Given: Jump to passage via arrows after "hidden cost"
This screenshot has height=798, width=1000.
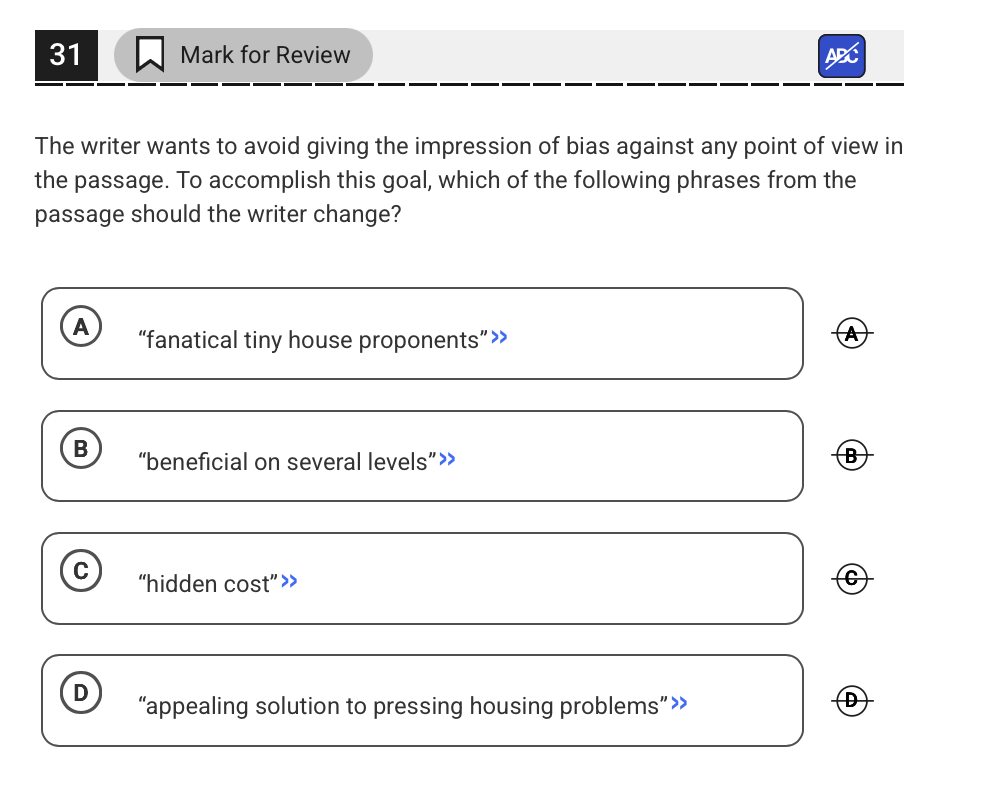Looking at the screenshot, I should tap(290, 581).
